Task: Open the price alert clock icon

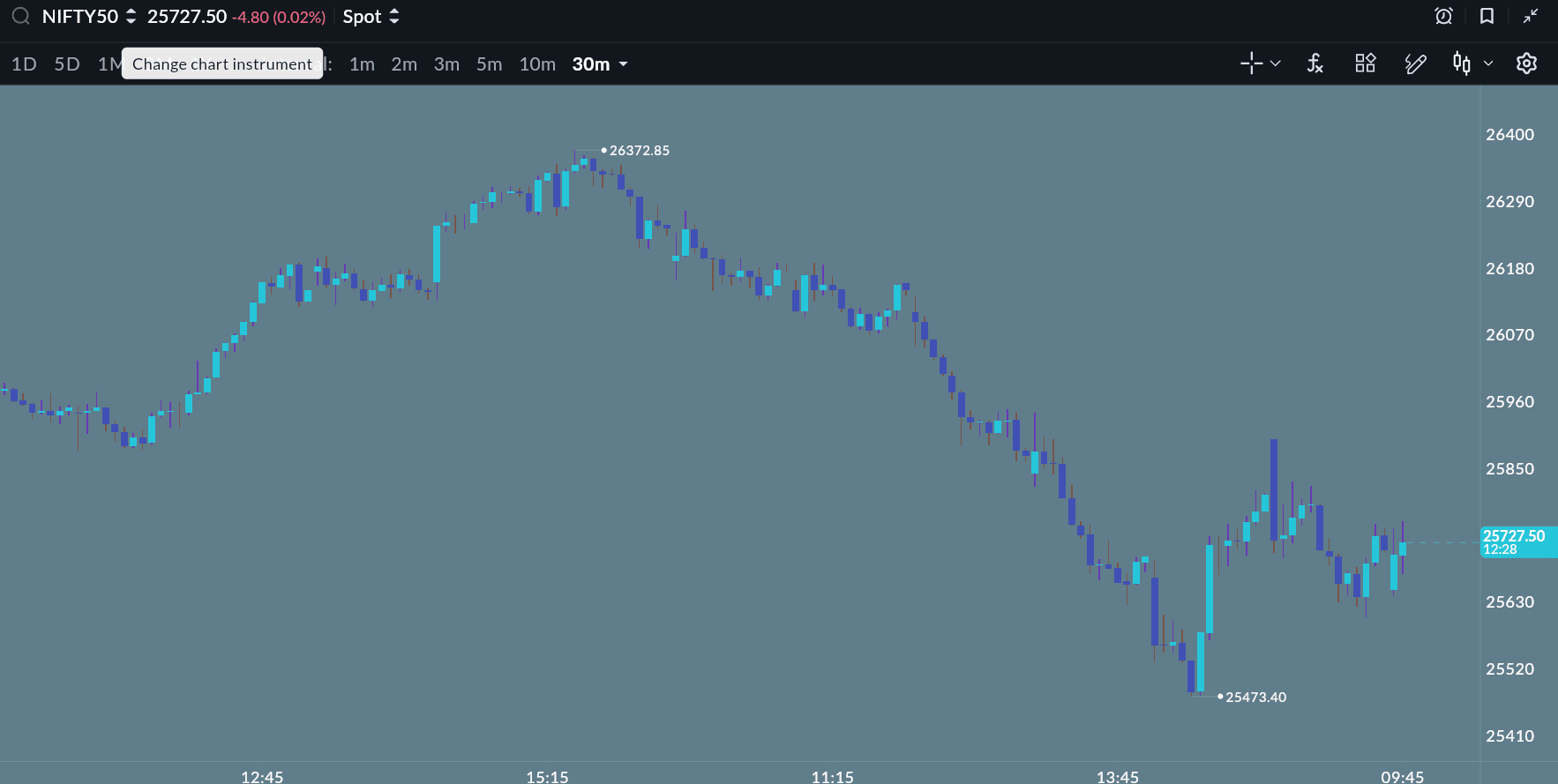Action: [x=1443, y=17]
